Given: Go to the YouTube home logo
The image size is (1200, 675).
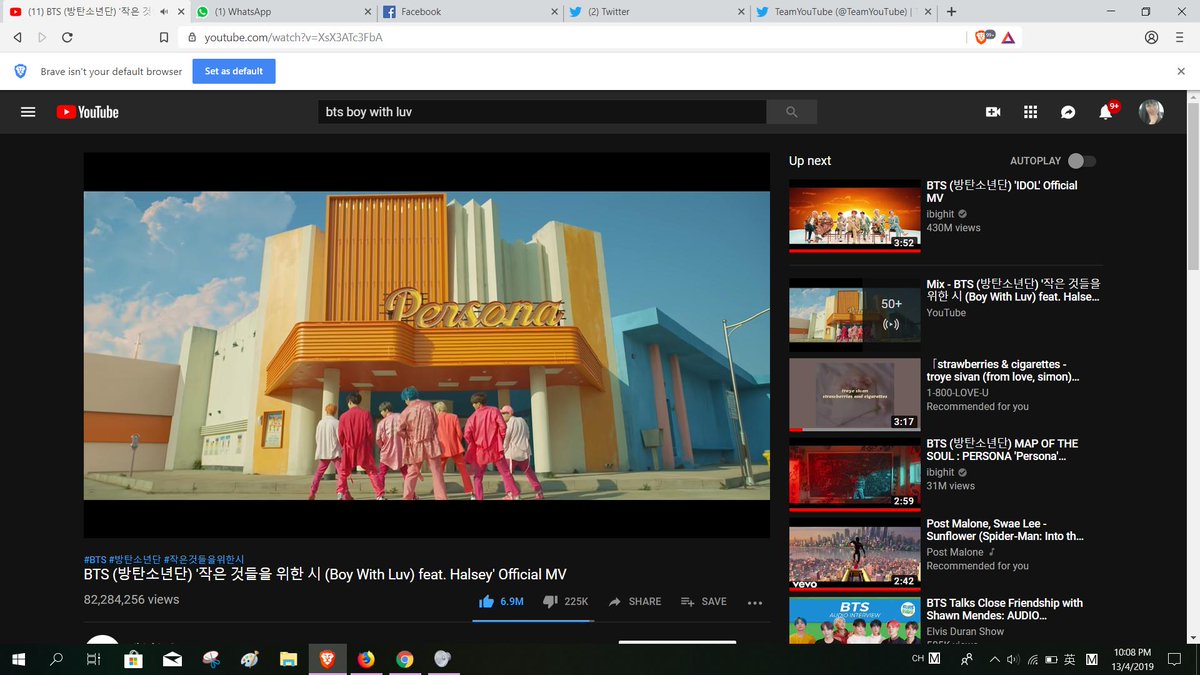Looking at the screenshot, I should point(87,112).
